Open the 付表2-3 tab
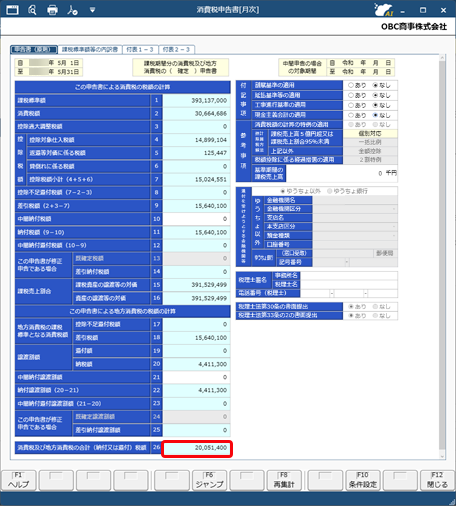This screenshot has height=506, width=456. point(176,49)
